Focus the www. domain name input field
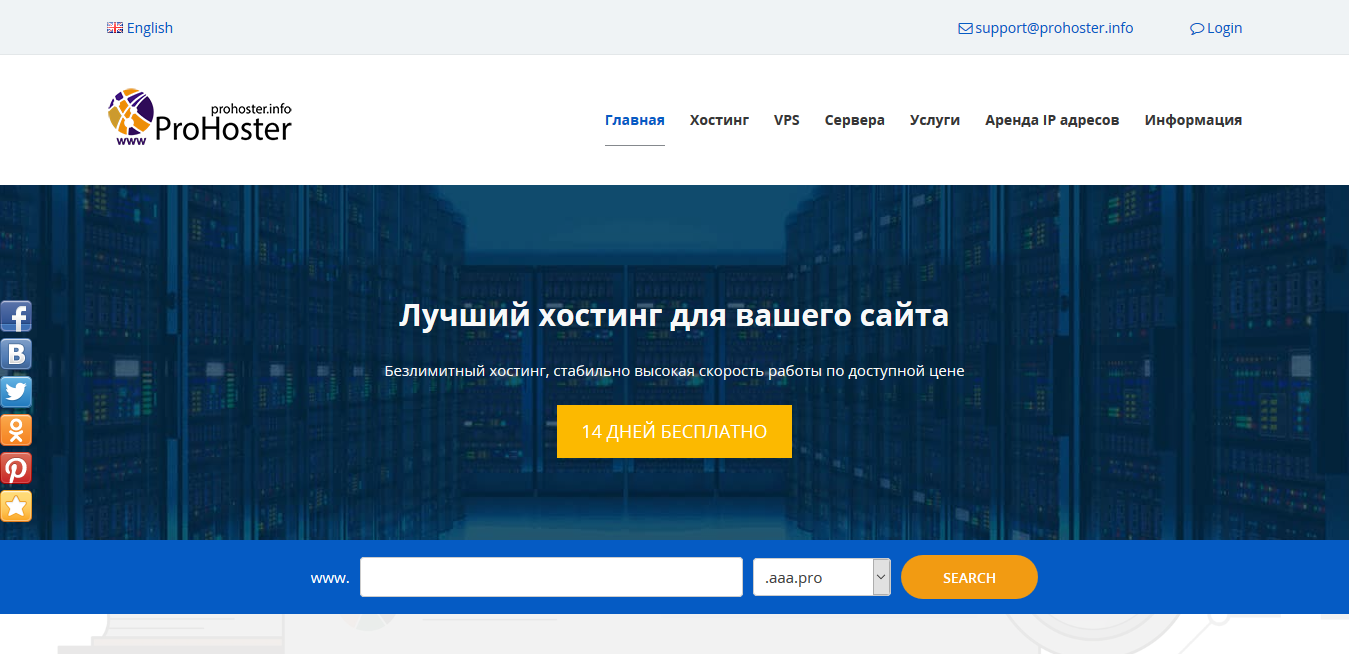 tap(551, 577)
